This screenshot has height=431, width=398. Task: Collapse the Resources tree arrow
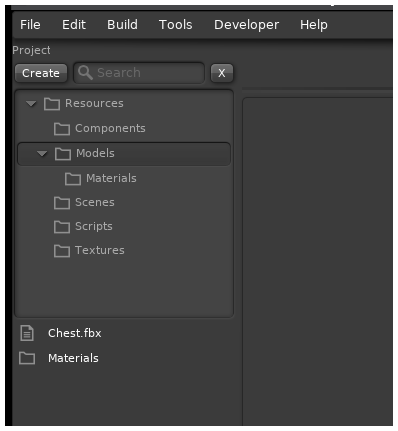tap(31, 104)
